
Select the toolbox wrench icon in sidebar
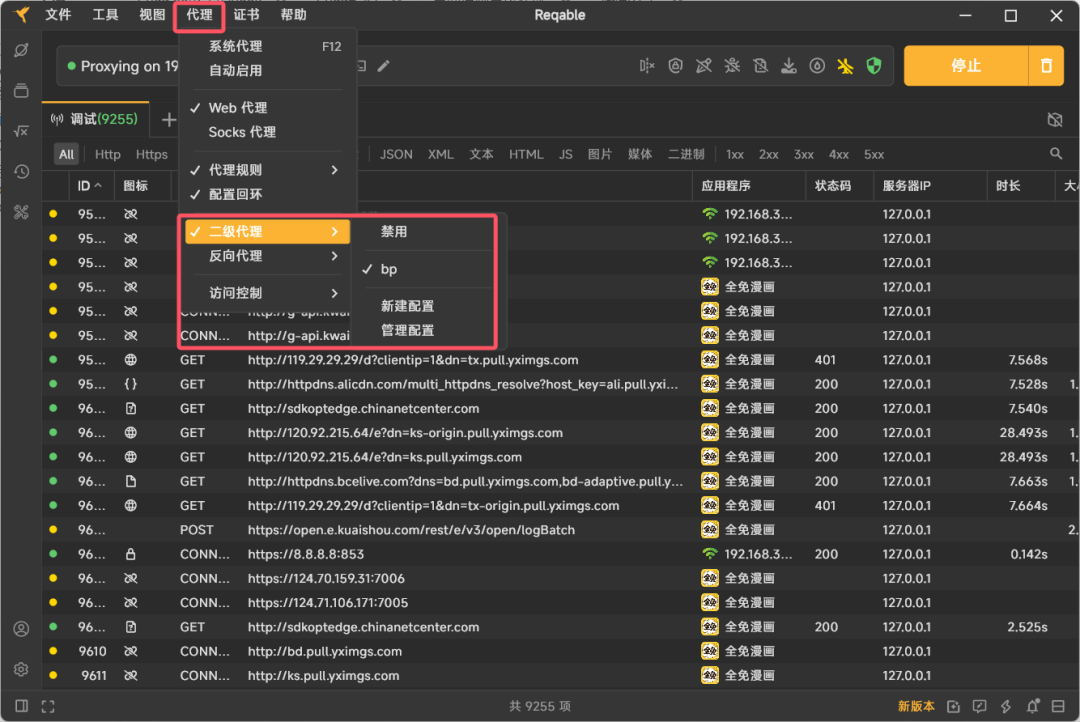21,213
